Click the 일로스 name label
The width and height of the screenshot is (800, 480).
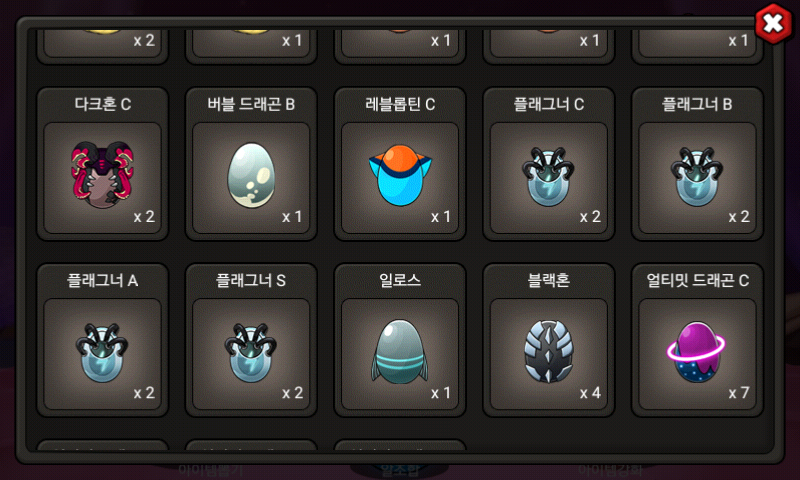(x=400, y=280)
